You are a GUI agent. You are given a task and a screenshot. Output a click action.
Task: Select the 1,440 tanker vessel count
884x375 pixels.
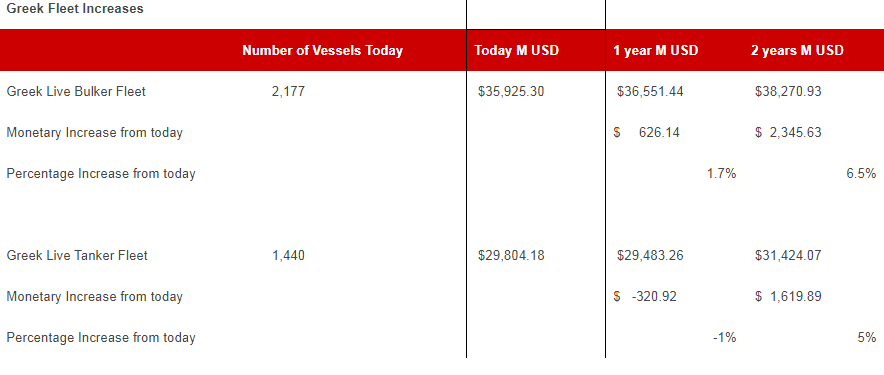288,255
